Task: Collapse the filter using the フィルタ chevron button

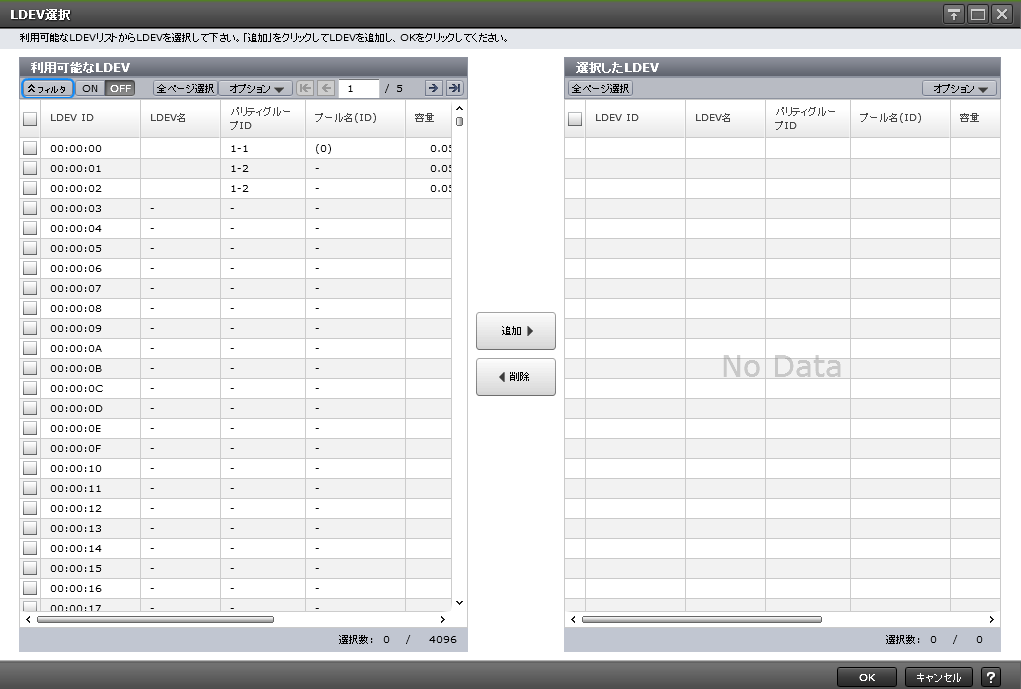Action: pos(47,88)
